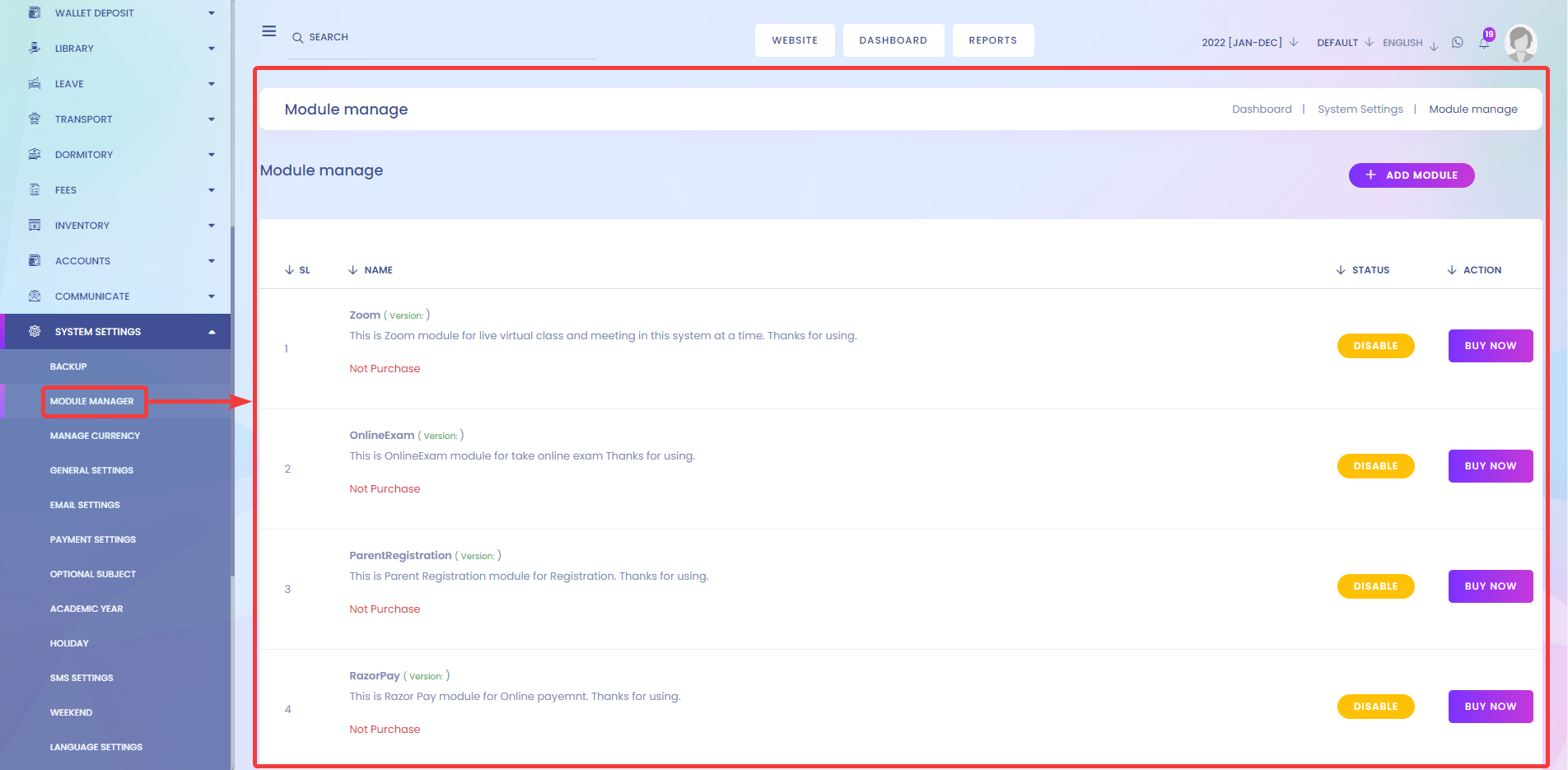Click the Dormitory sidebar icon
This screenshot has height=770, width=1568.
click(x=35, y=155)
